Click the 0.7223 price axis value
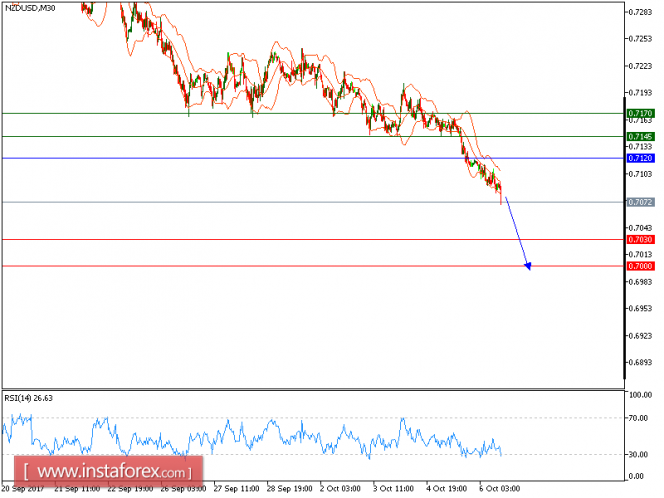The width and height of the screenshot is (664, 498). coord(640,66)
